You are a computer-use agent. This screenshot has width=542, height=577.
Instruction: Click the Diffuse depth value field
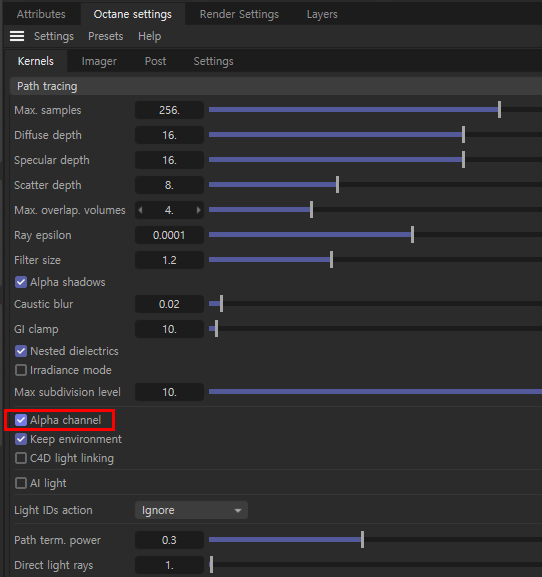(x=169, y=135)
